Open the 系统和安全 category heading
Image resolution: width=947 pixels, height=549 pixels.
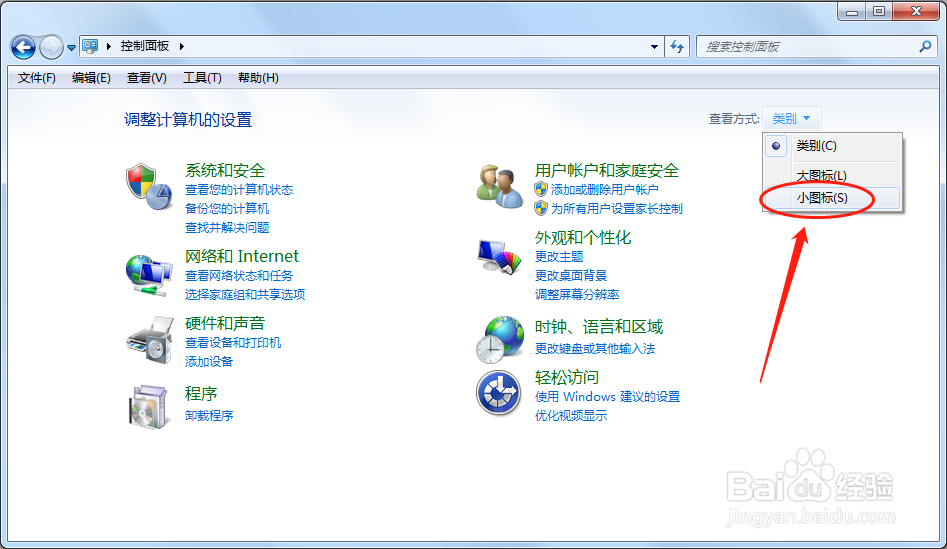click(x=225, y=170)
